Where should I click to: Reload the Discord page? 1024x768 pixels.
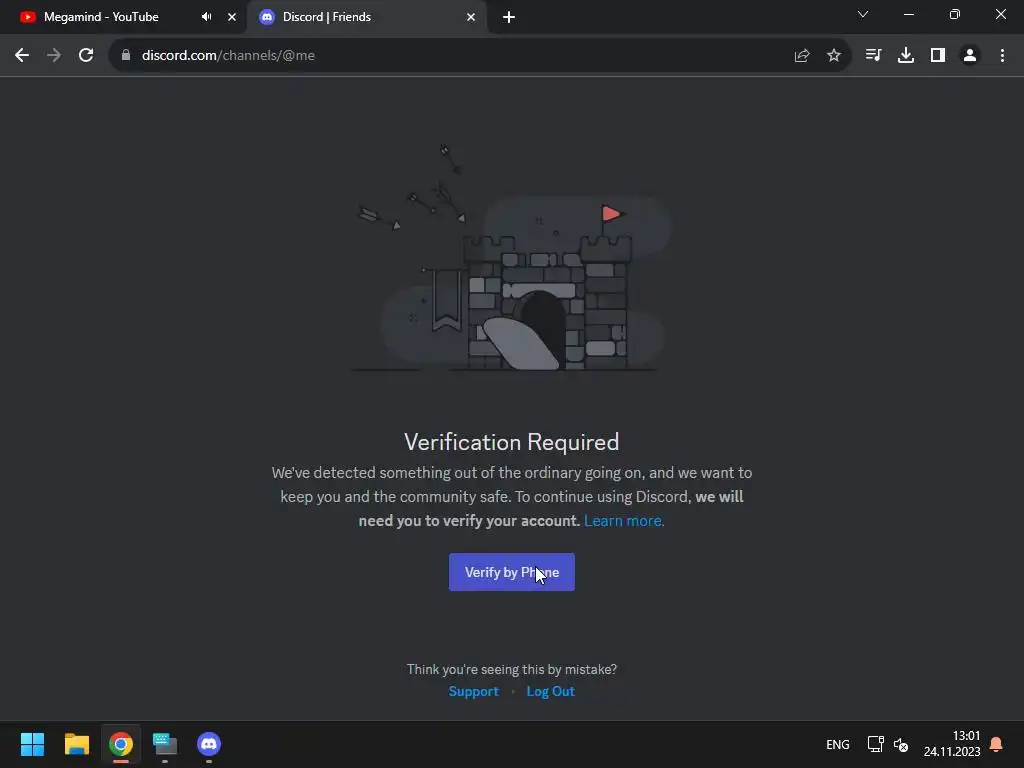(x=86, y=55)
